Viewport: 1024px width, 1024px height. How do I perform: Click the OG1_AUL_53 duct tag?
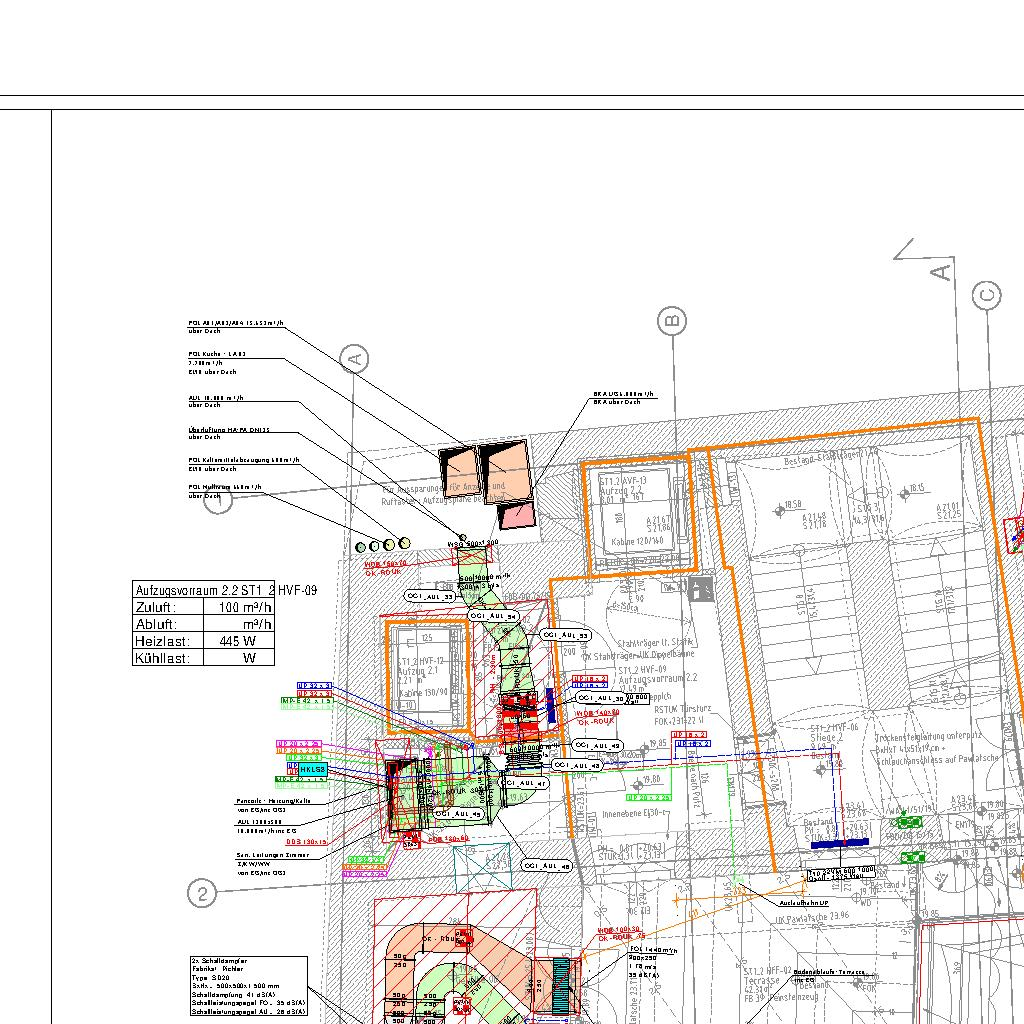(x=566, y=635)
